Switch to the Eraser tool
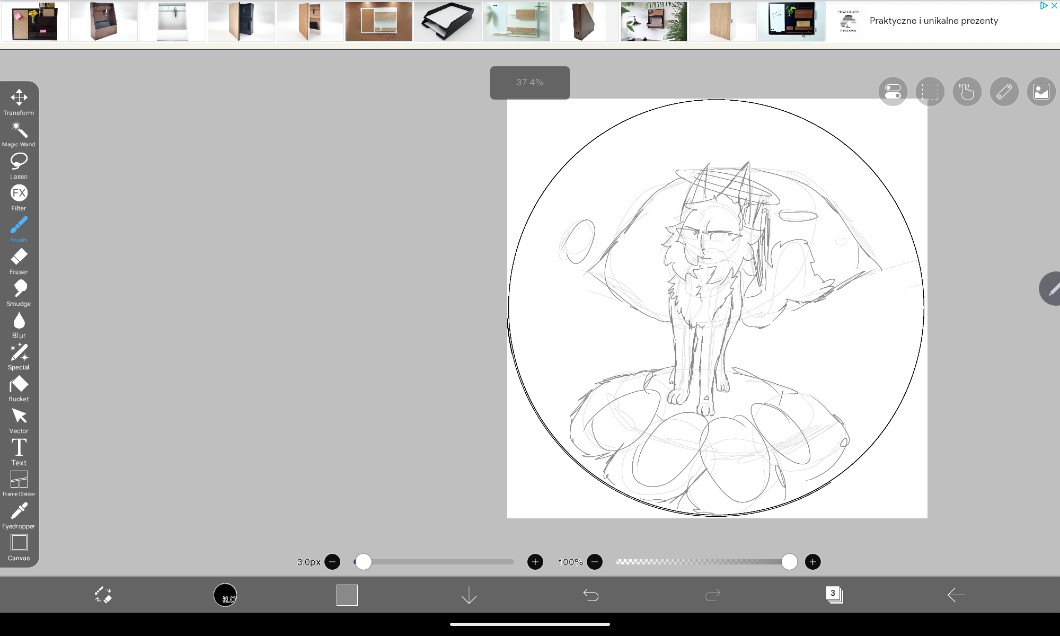1060x636 pixels. pyautogui.click(x=19, y=259)
